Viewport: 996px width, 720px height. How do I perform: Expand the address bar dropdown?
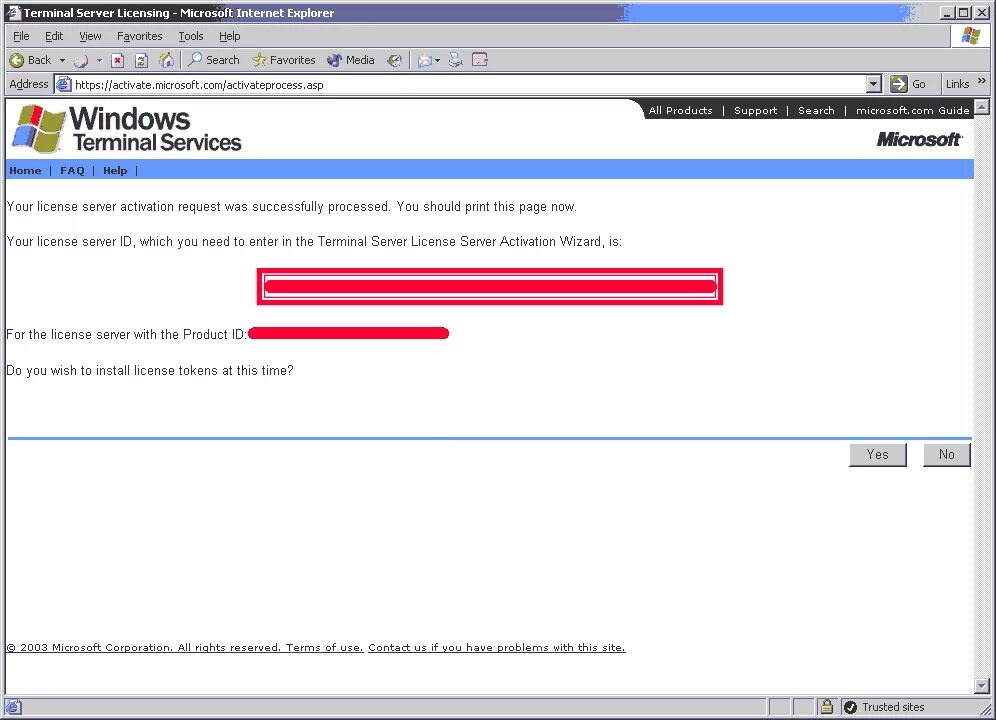(x=874, y=84)
